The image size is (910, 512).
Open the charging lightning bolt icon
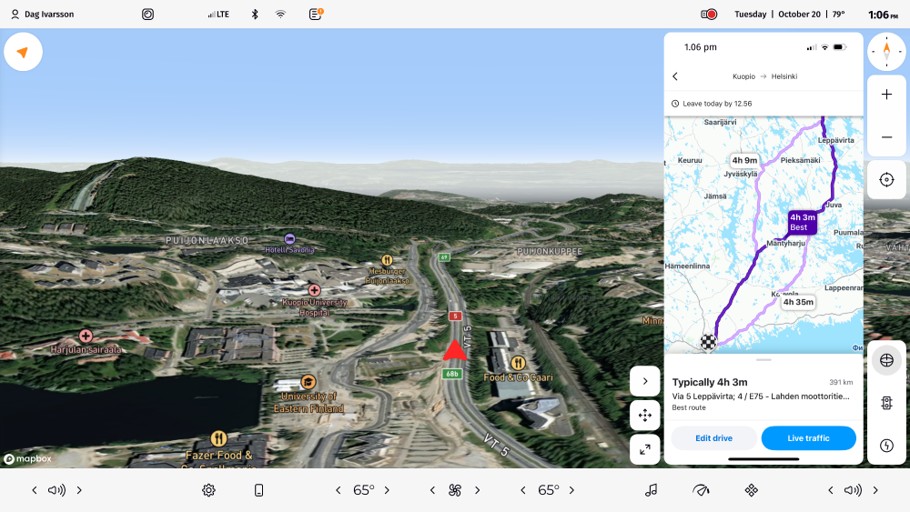point(886,446)
